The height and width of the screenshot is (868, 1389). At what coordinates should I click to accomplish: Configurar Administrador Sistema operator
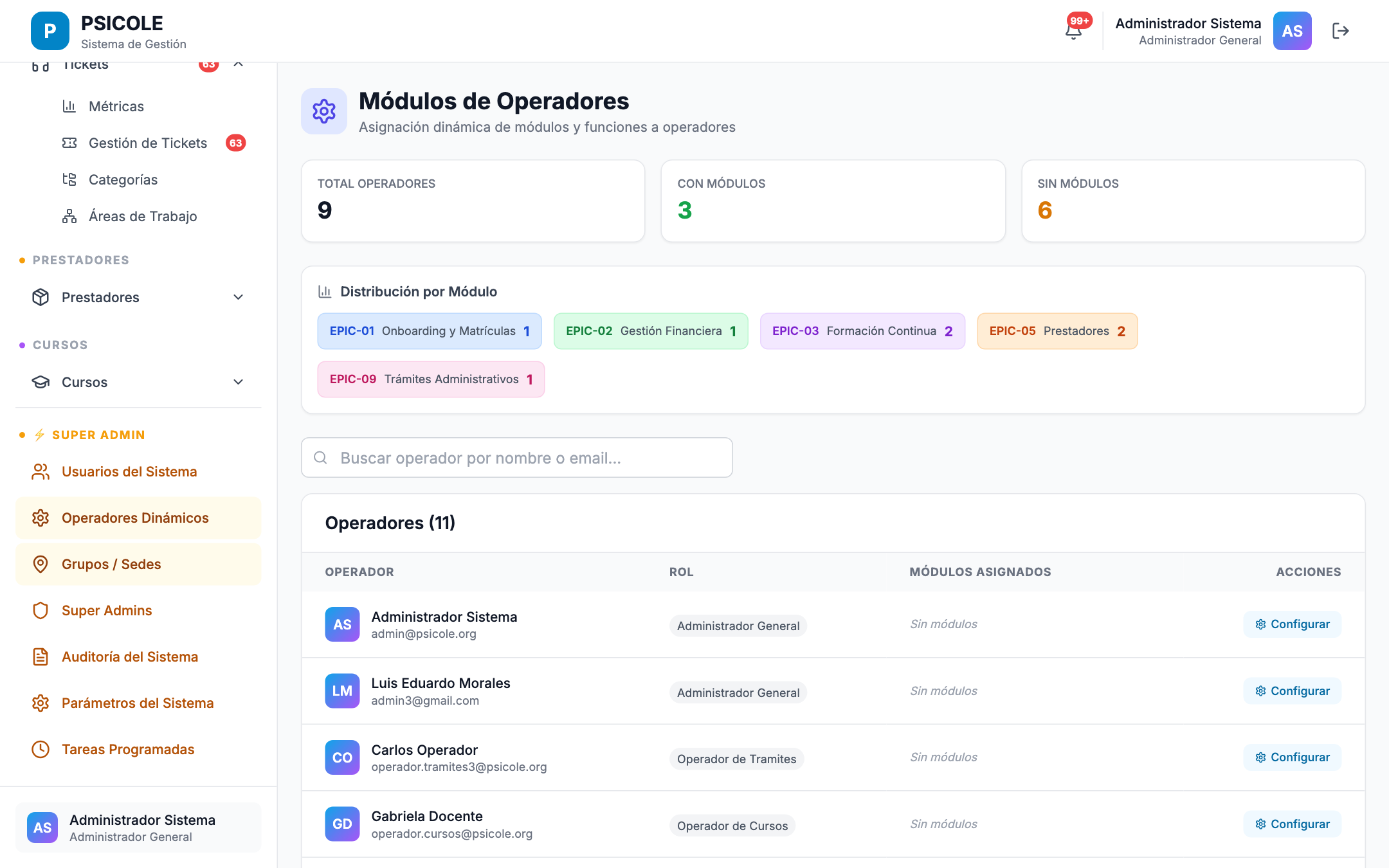point(1293,624)
